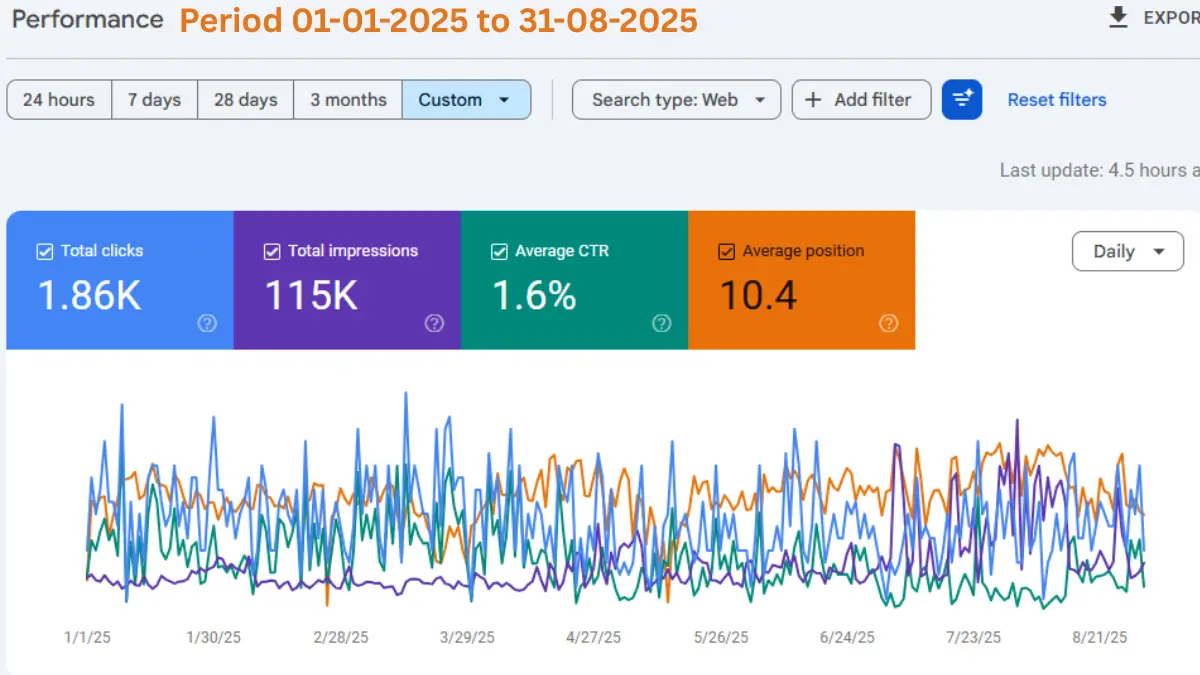Select the 3 months date range
The width and height of the screenshot is (1200, 675).
coord(348,100)
